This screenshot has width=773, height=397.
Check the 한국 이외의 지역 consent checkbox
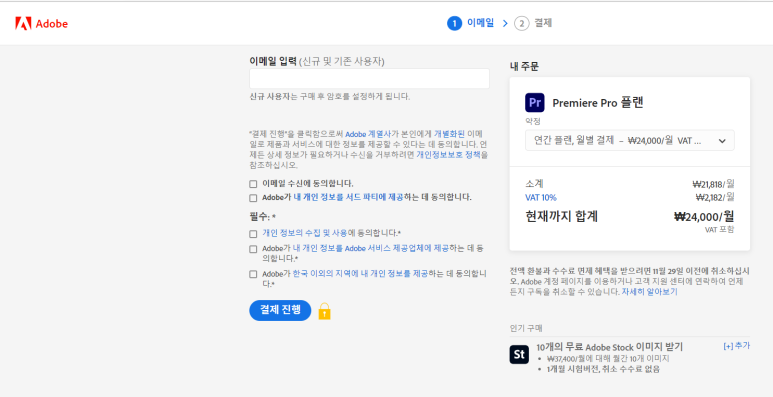(253, 274)
